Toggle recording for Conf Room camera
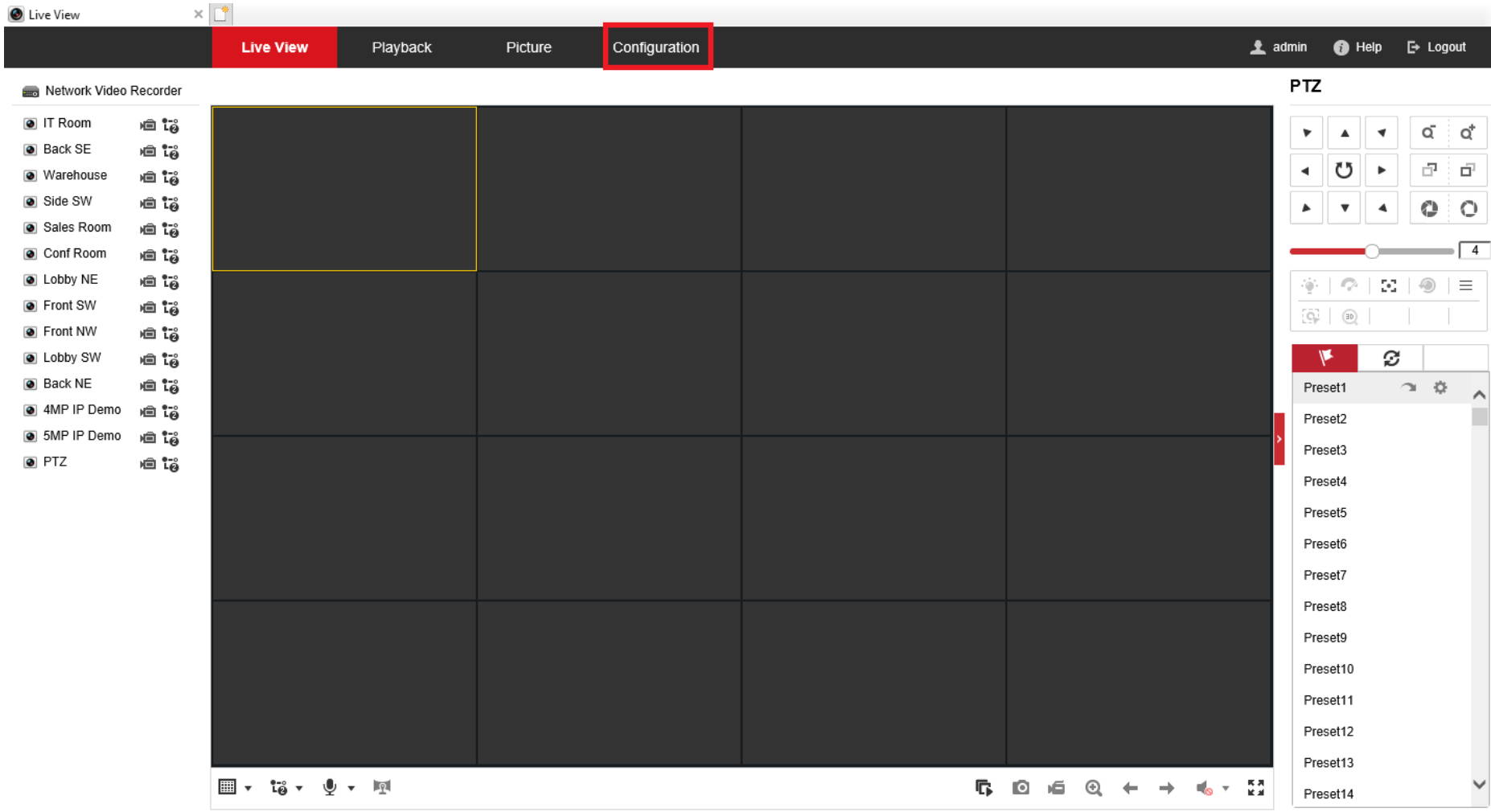Viewport: 1491px width, 812px height. click(147, 256)
